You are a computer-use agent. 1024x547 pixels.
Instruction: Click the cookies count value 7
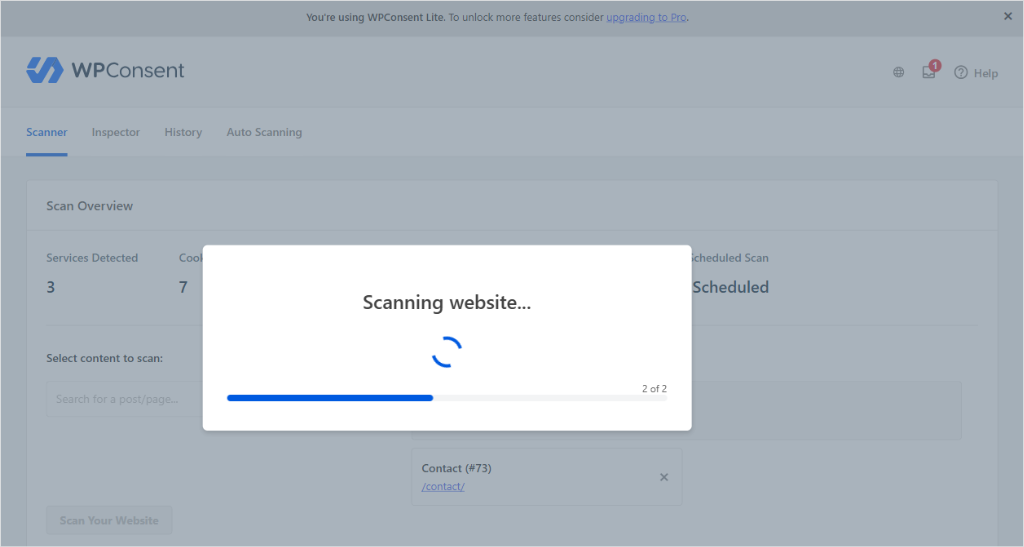click(x=183, y=287)
